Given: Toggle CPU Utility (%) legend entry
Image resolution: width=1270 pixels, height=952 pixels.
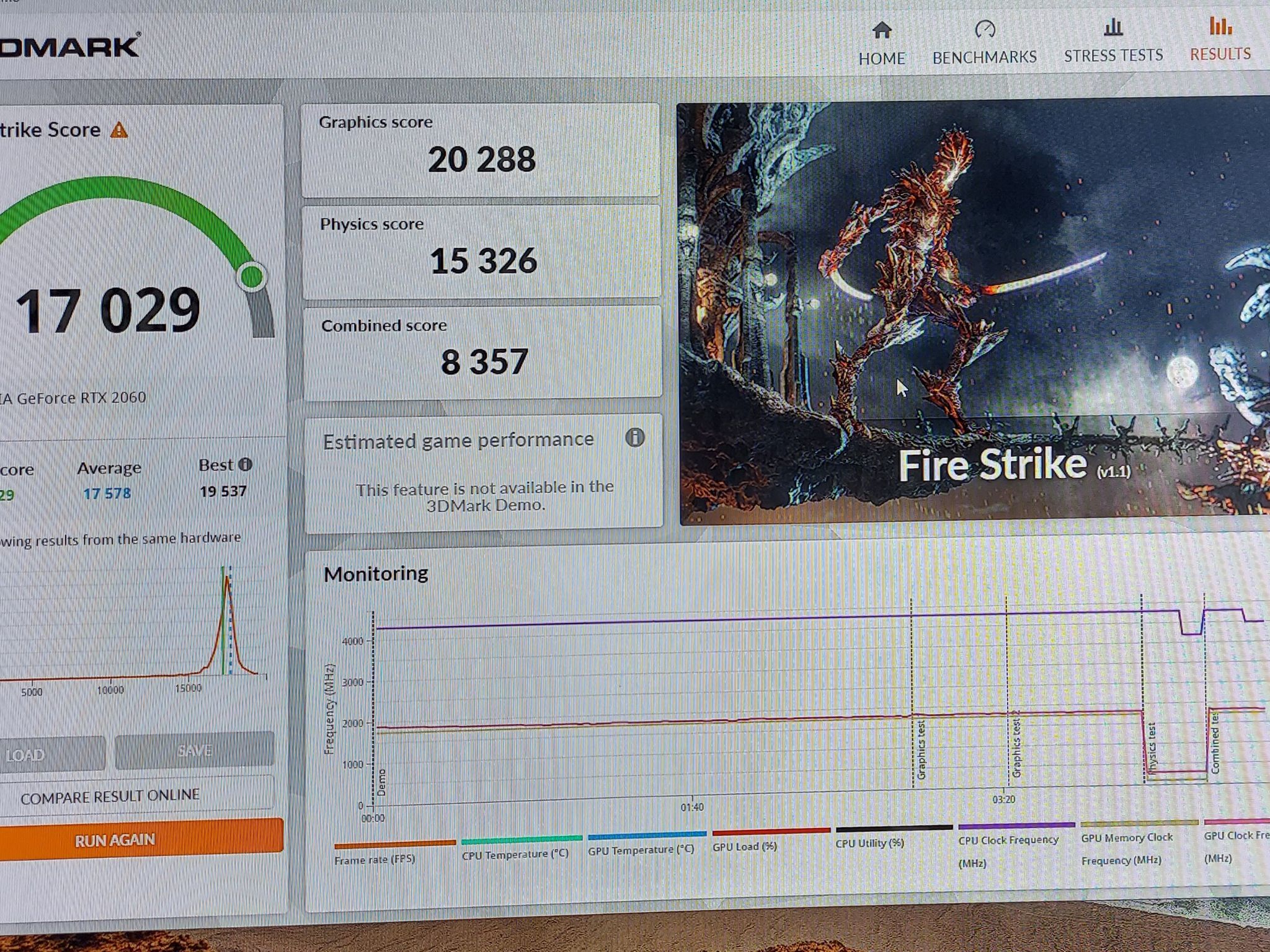Looking at the screenshot, I should tap(893, 837).
